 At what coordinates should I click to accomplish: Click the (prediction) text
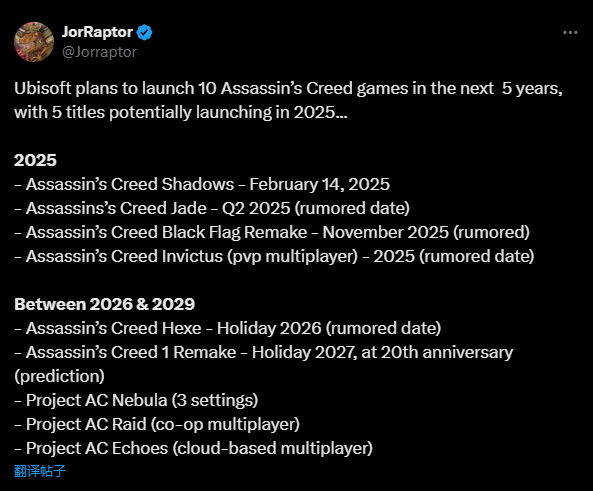[x=59, y=376]
